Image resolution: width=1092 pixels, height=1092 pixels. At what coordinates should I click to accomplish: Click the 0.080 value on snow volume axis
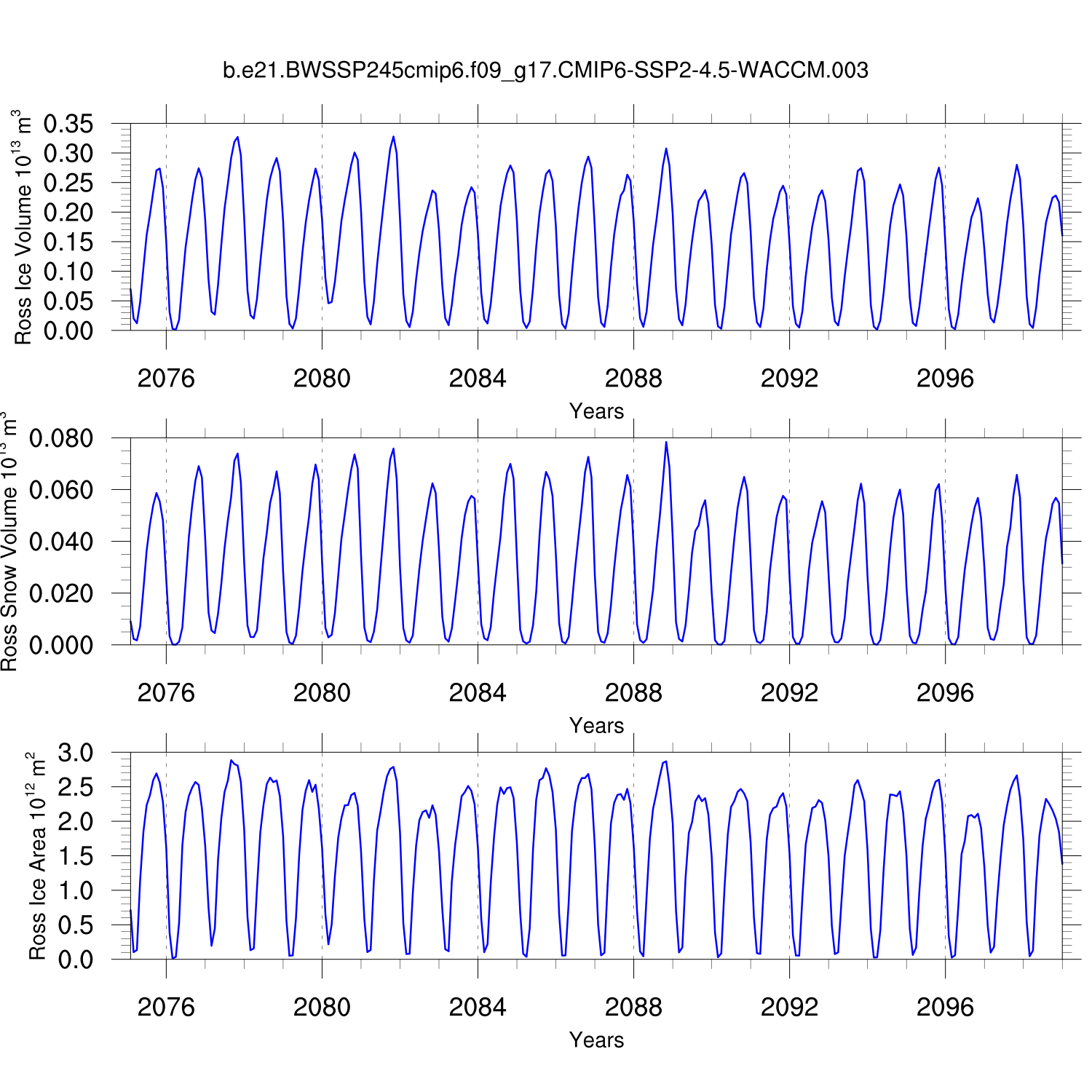(61, 438)
